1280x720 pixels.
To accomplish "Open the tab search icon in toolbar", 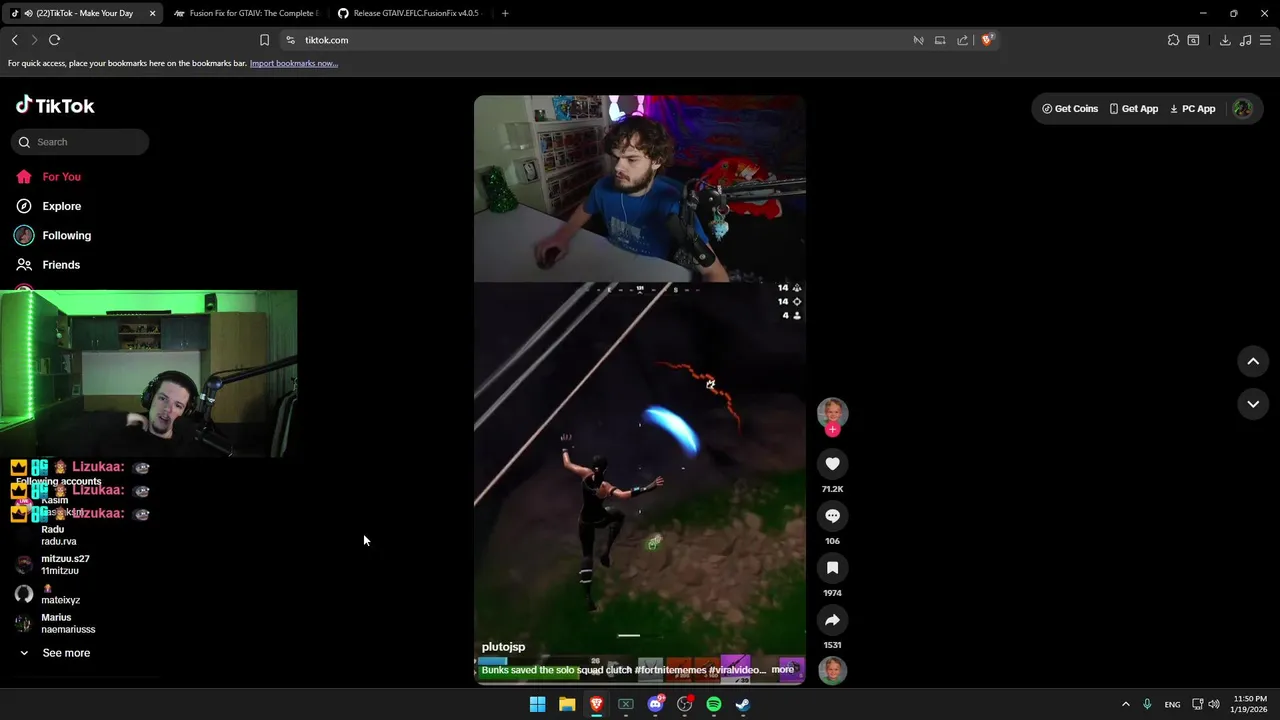I will 1193,40.
